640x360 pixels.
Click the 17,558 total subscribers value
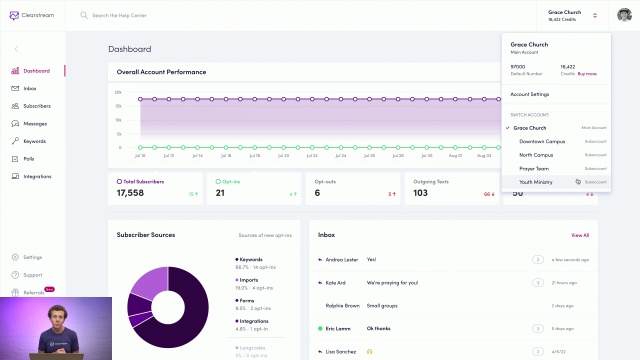pos(130,193)
